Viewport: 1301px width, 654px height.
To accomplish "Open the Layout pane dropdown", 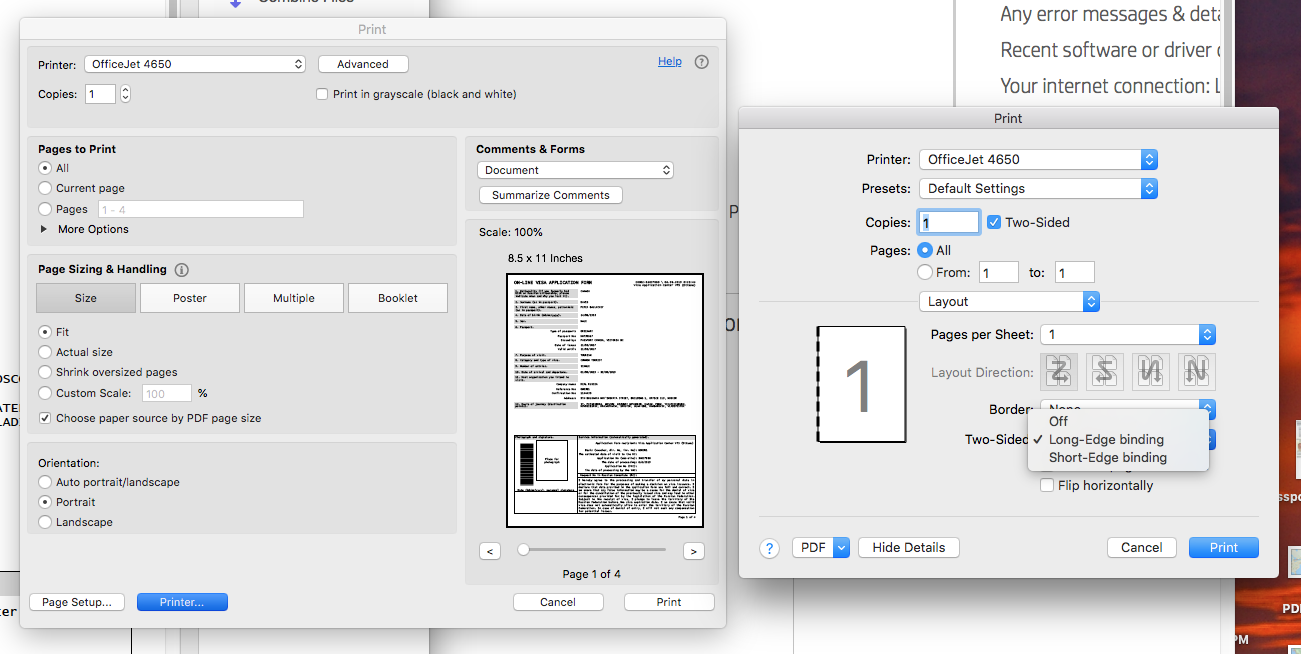I will pyautogui.click(x=1009, y=301).
